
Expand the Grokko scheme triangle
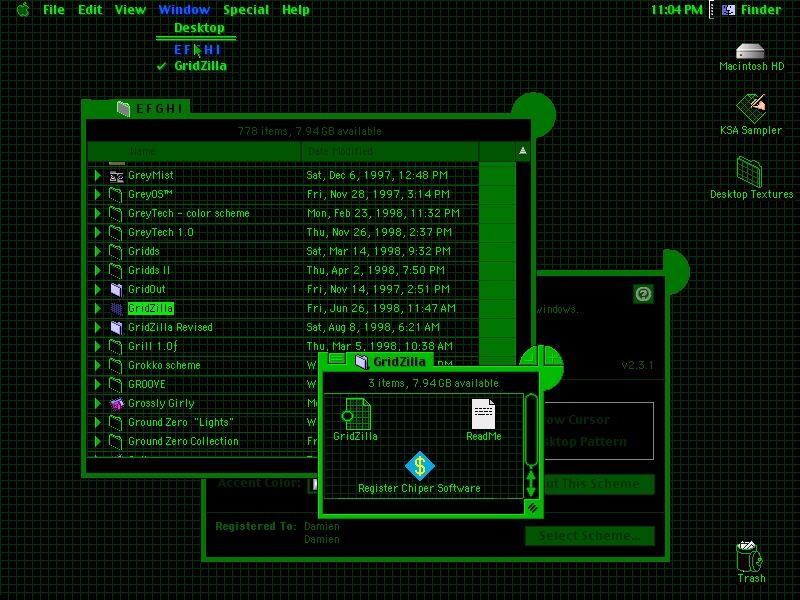pos(97,366)
